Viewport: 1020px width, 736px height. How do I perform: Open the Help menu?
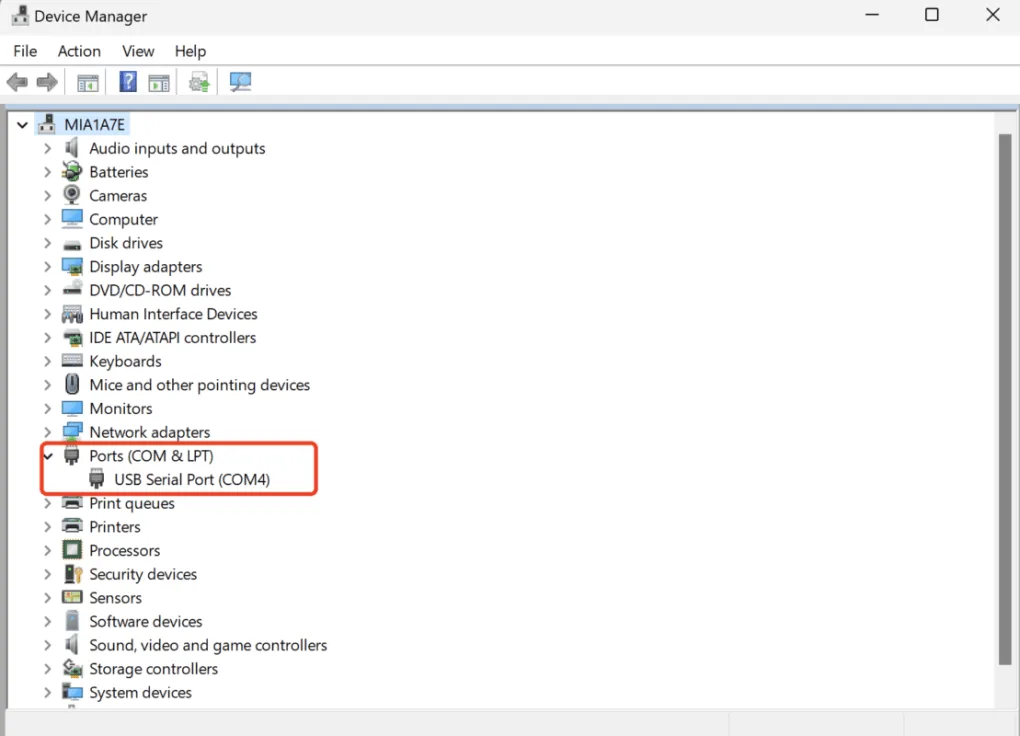pyautogui.click(x=190, y=51)
